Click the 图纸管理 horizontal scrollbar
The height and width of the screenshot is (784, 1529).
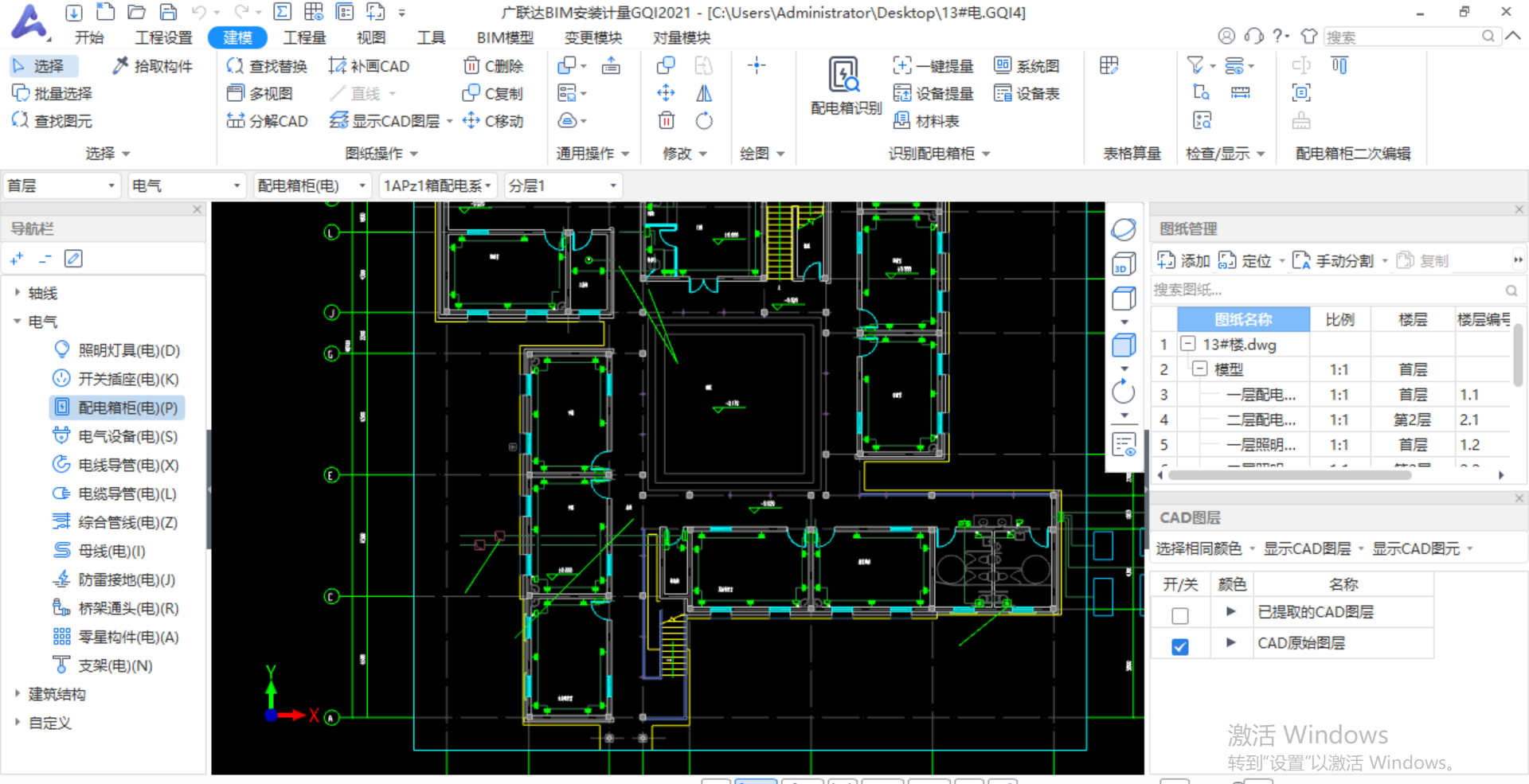click(1289, 475)
